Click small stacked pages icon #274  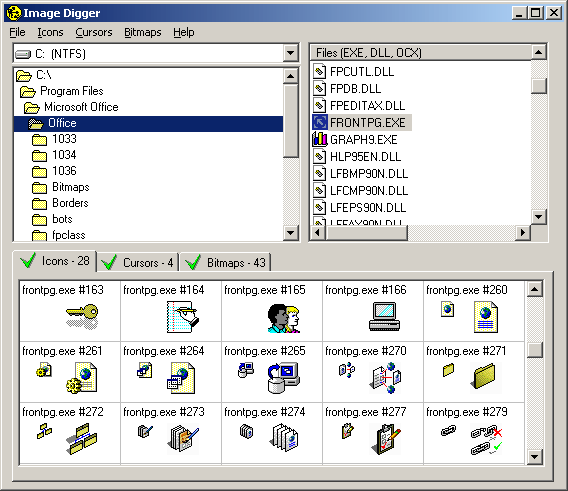pos(246,431)
